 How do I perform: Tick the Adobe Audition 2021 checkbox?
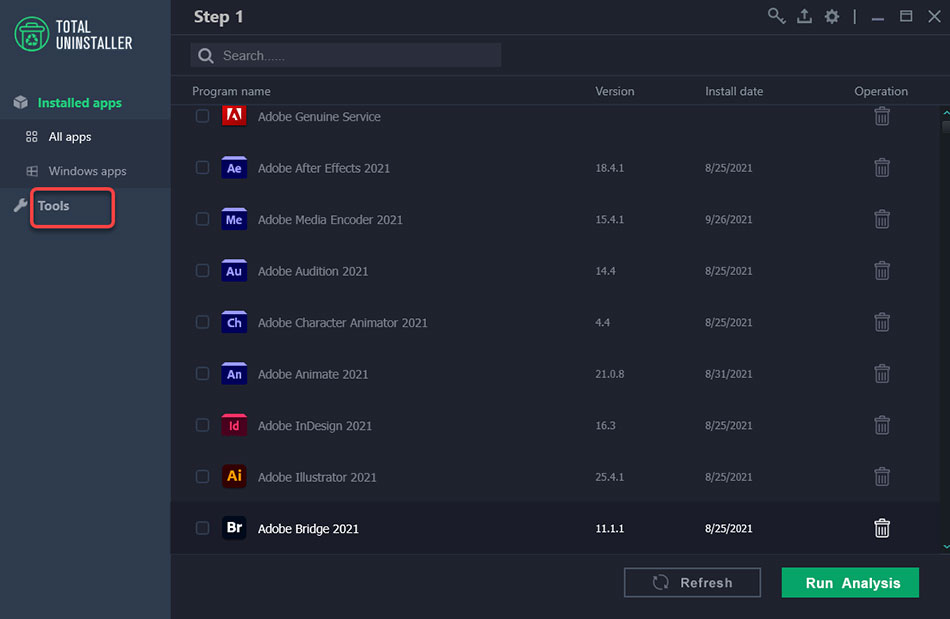click(202, 270)
